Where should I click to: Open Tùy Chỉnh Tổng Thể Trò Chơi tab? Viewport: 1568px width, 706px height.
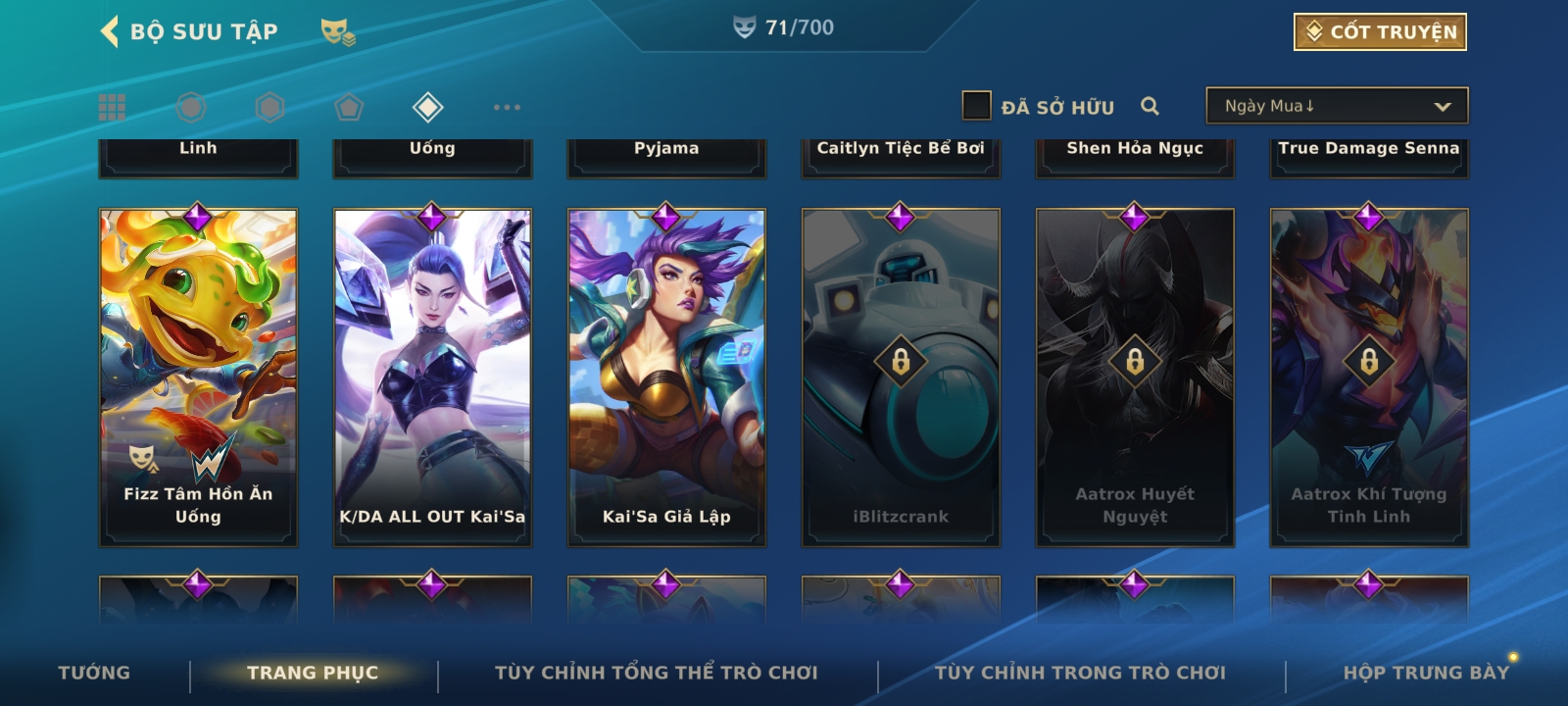(656, 673)
